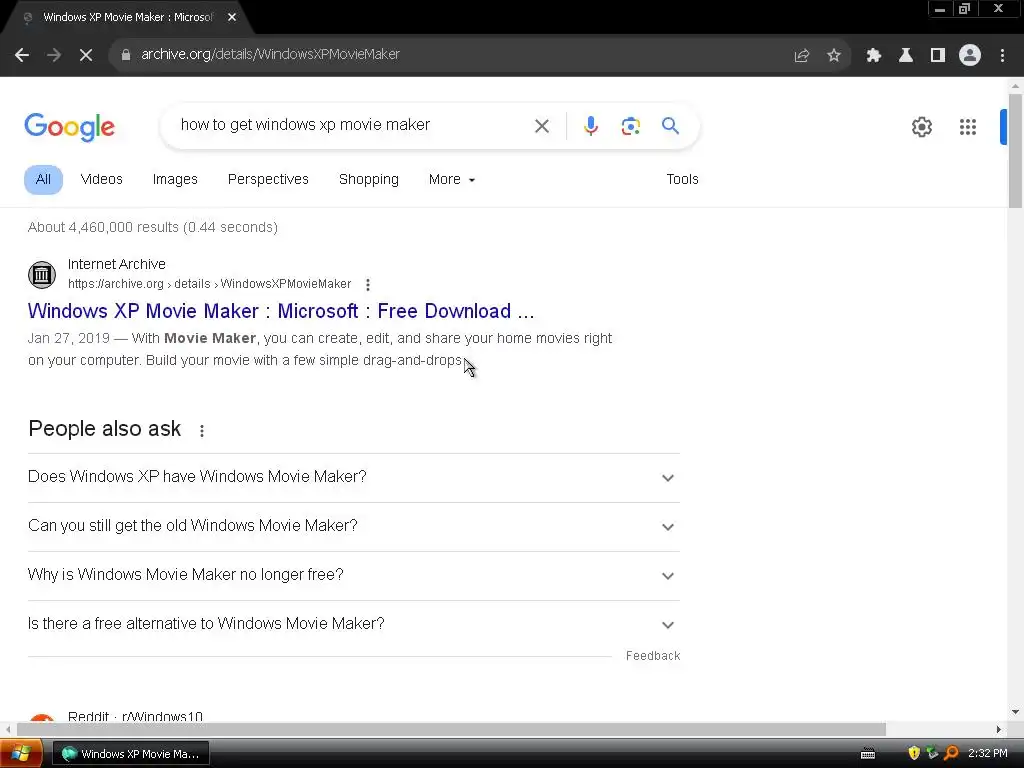This screenshot has height=768, width=1024.
Task: Click the 2:32 PM system clock
Action: coord(987,753)
